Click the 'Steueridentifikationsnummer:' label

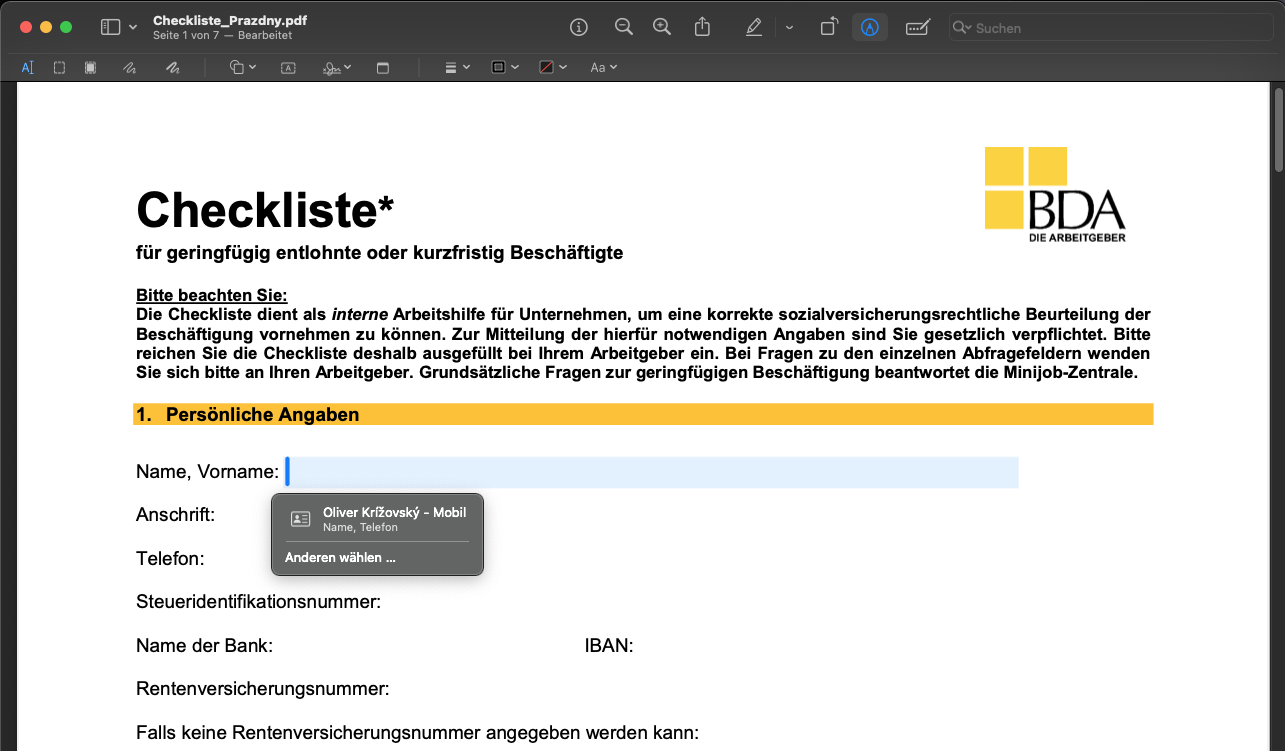click(x=259, y=602)
